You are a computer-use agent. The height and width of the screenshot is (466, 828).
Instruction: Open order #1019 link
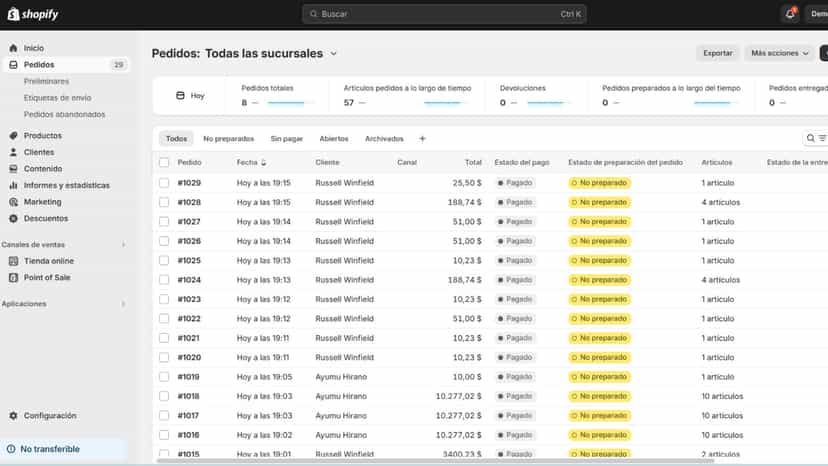(189, 377)
